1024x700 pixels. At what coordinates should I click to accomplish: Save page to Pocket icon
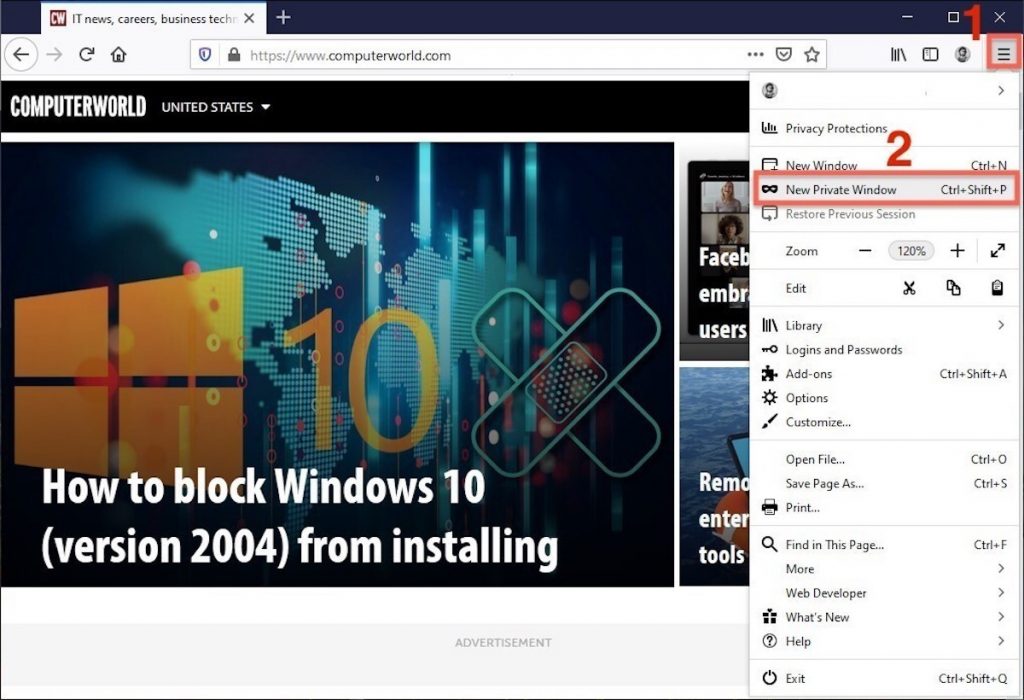[785, 55]
